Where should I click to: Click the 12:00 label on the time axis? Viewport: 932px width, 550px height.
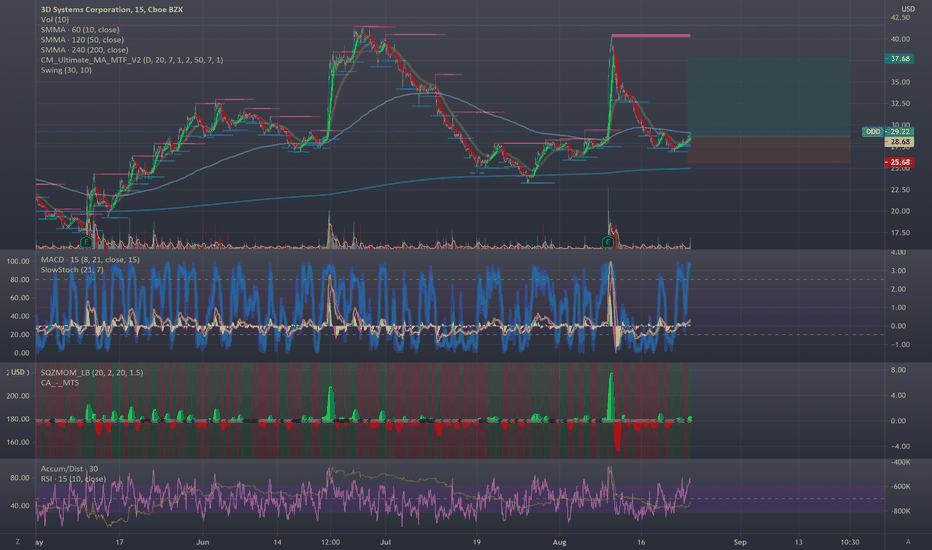point(330,542)
